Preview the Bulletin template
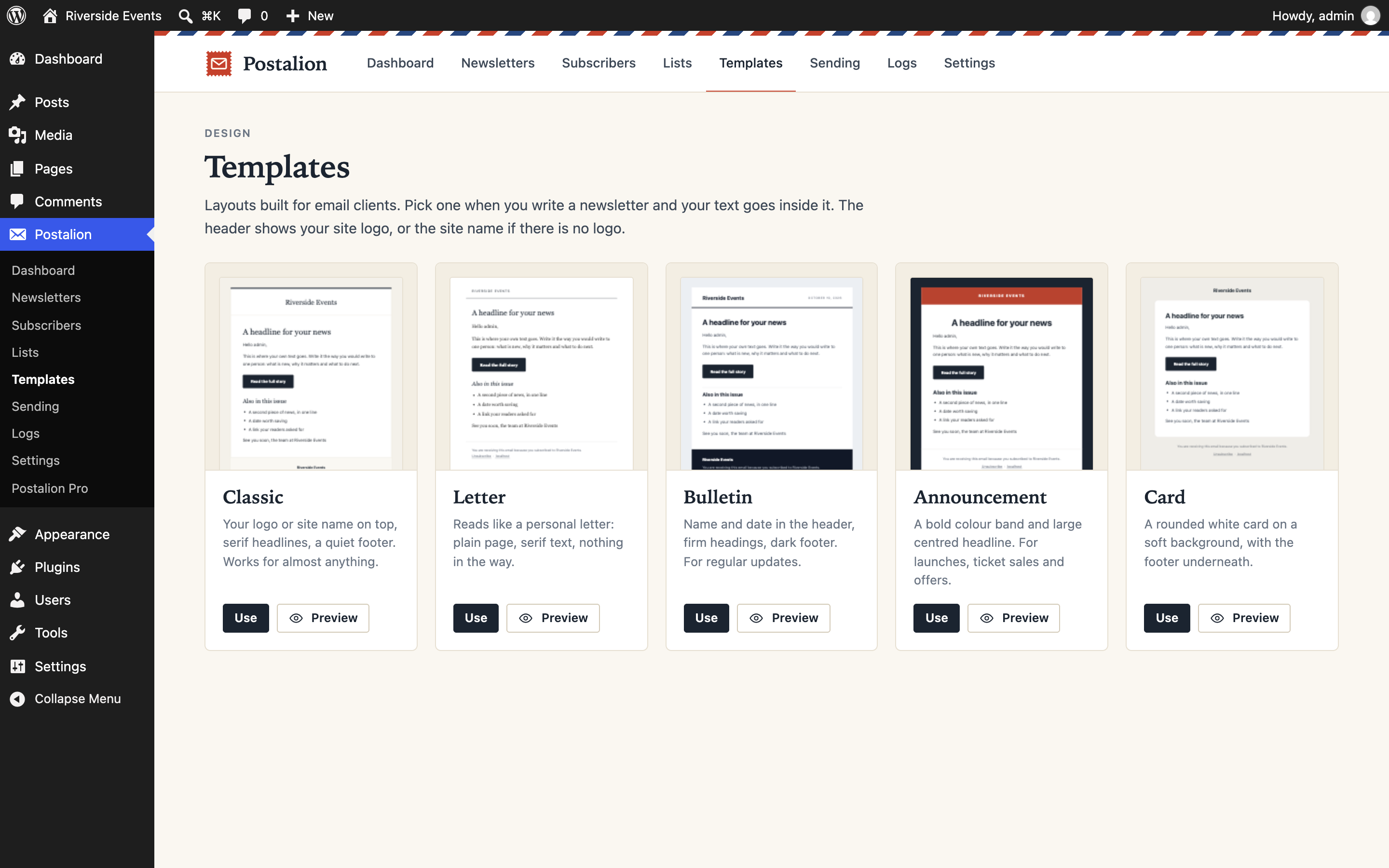 click(783, 618)
